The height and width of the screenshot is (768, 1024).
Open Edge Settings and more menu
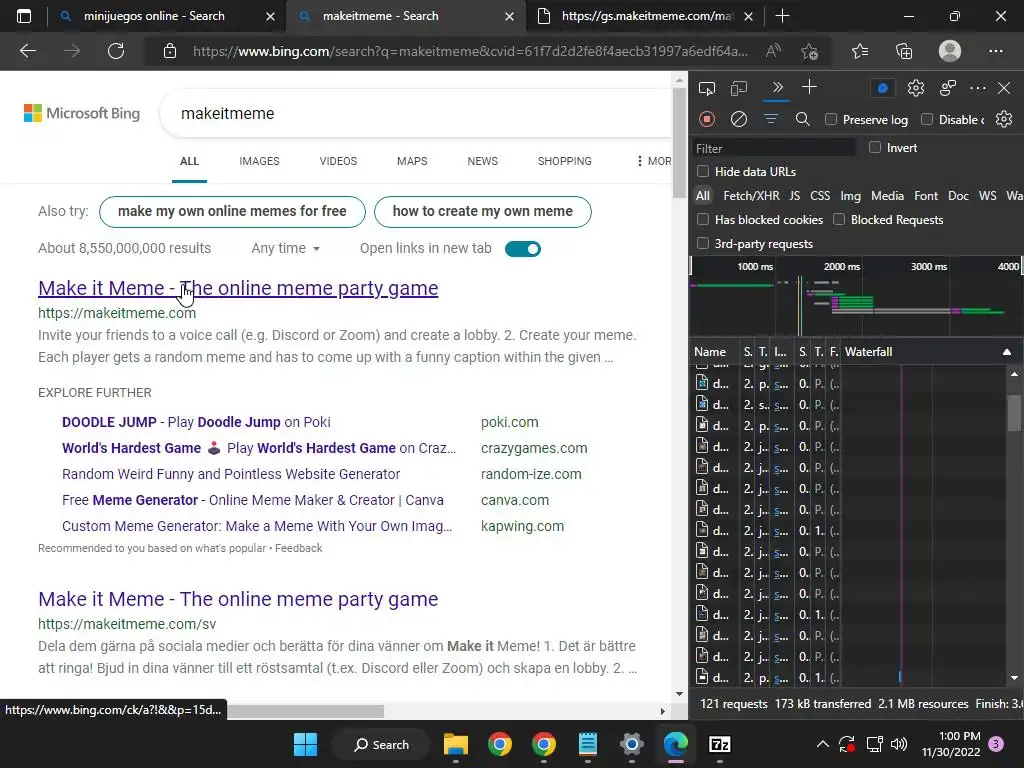(996, 51)
